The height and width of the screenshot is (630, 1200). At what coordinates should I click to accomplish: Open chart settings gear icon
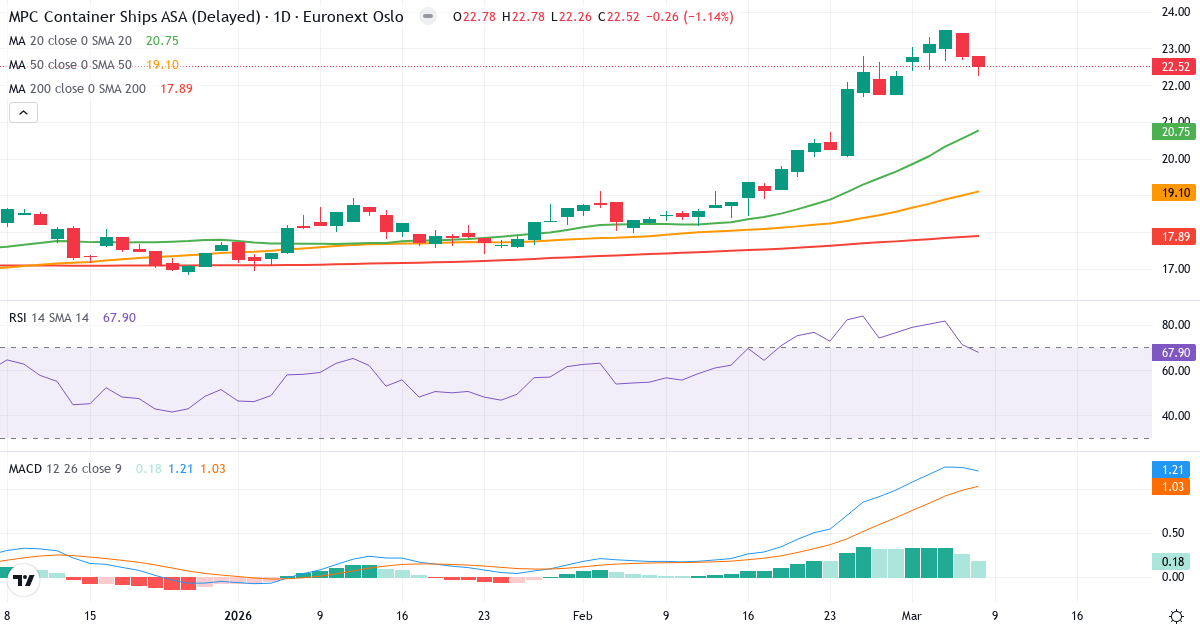coord(1176,616)
